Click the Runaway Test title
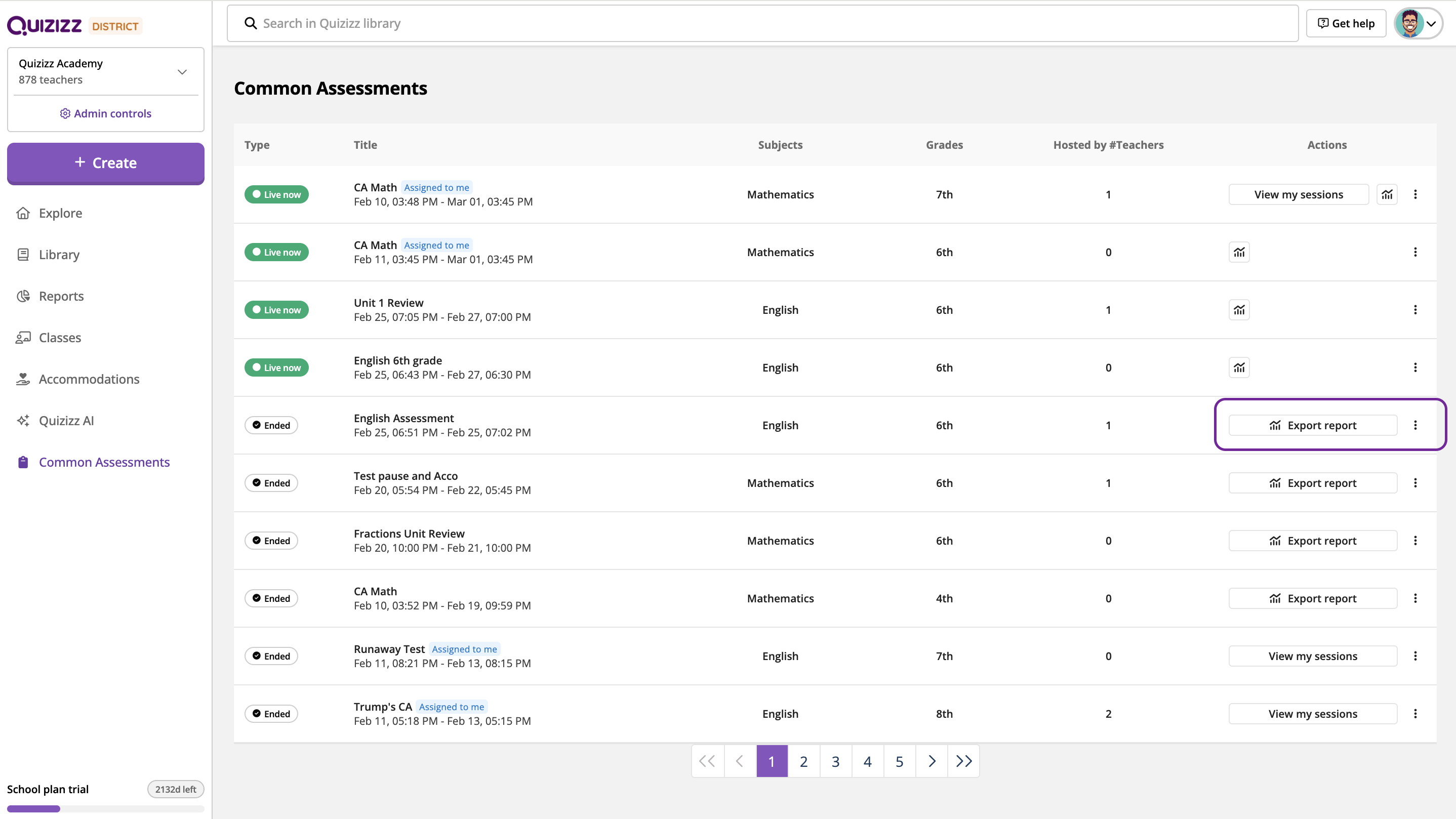The height and width of the screenshot is (819, 1456). [389, 649]
